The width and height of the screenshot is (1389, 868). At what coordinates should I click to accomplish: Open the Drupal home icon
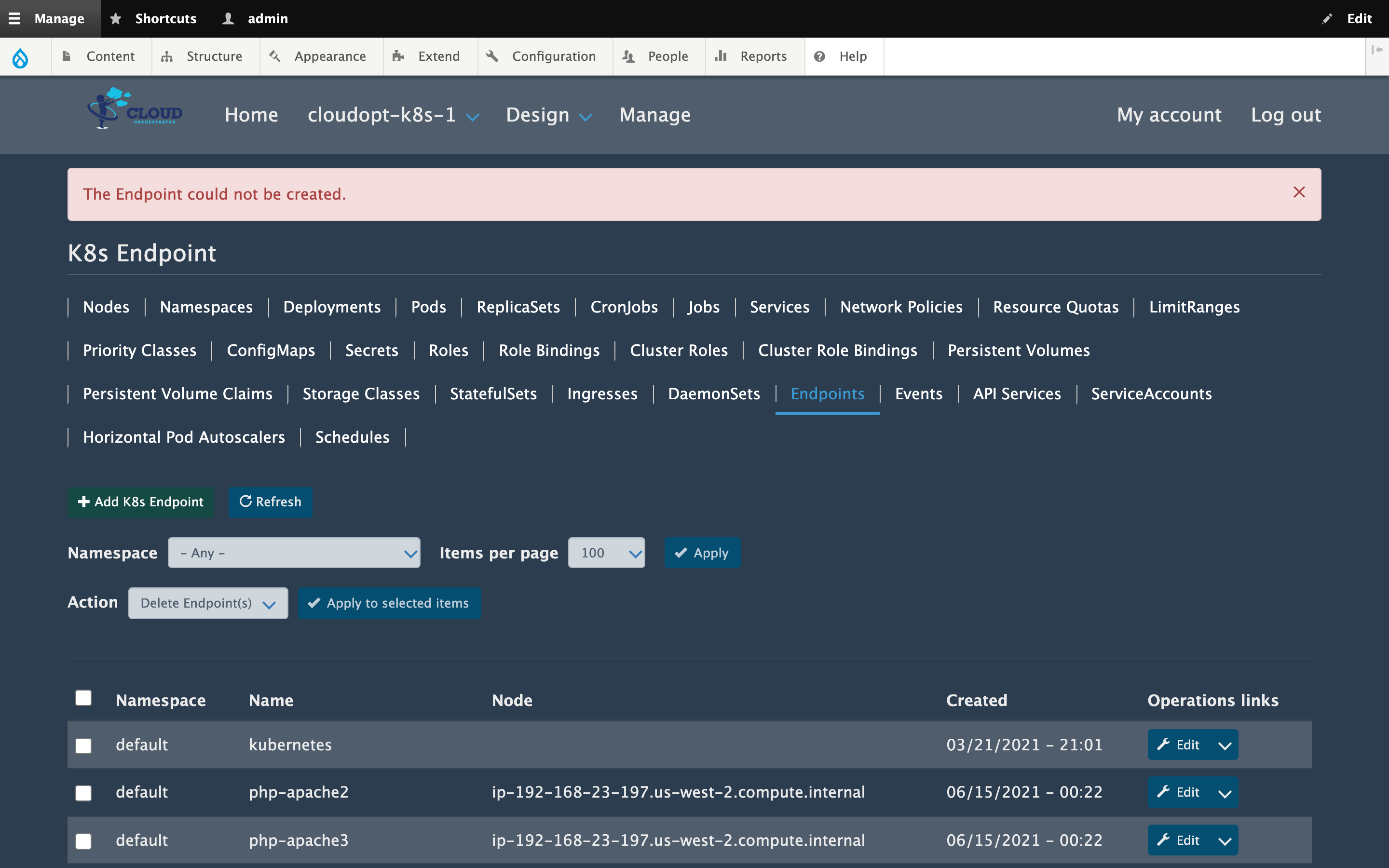click(x=21, y=56)
